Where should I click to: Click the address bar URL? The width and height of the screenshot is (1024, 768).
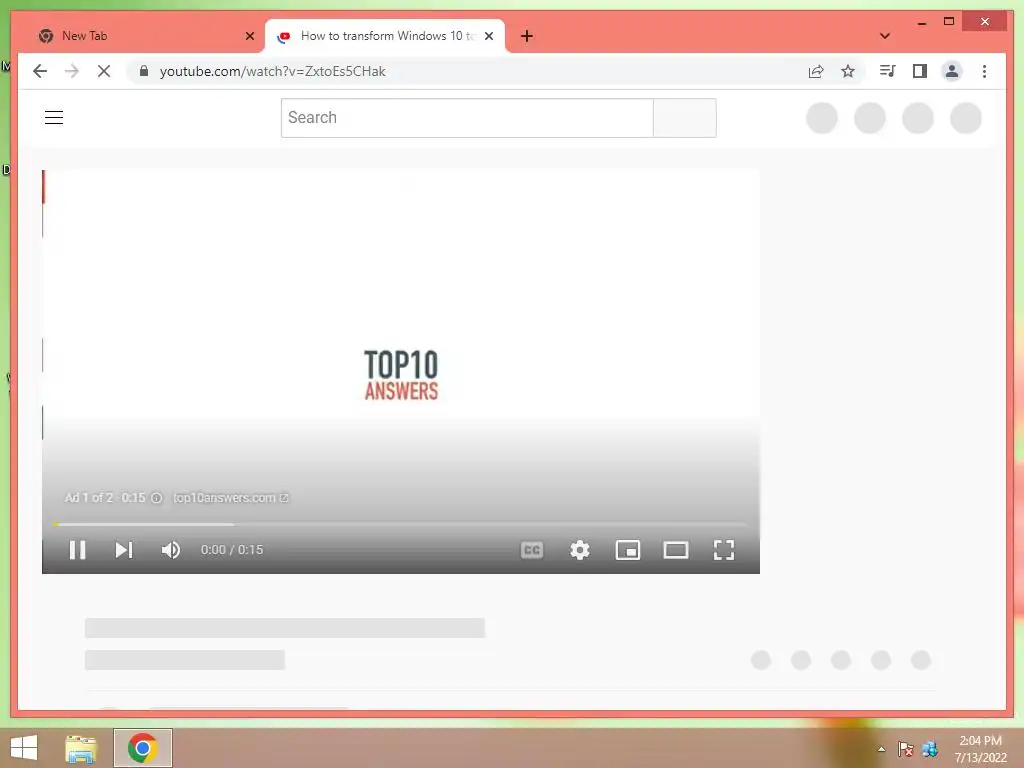tap(273, 71)
